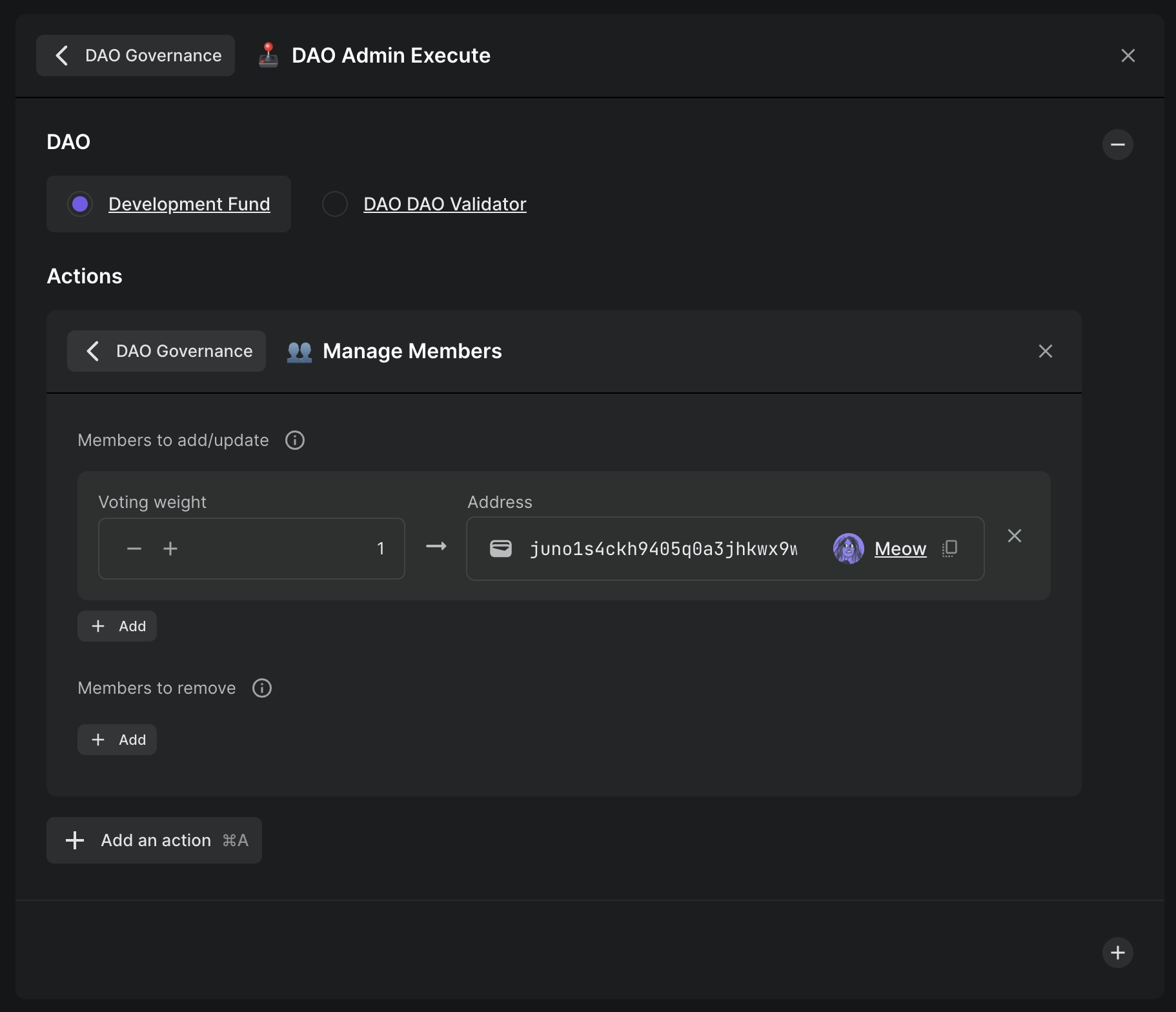The height and width of the screenshot is (1012, 1176).
Task: Copy Meow's address with the copy icon
Action: tap(949, 549)
